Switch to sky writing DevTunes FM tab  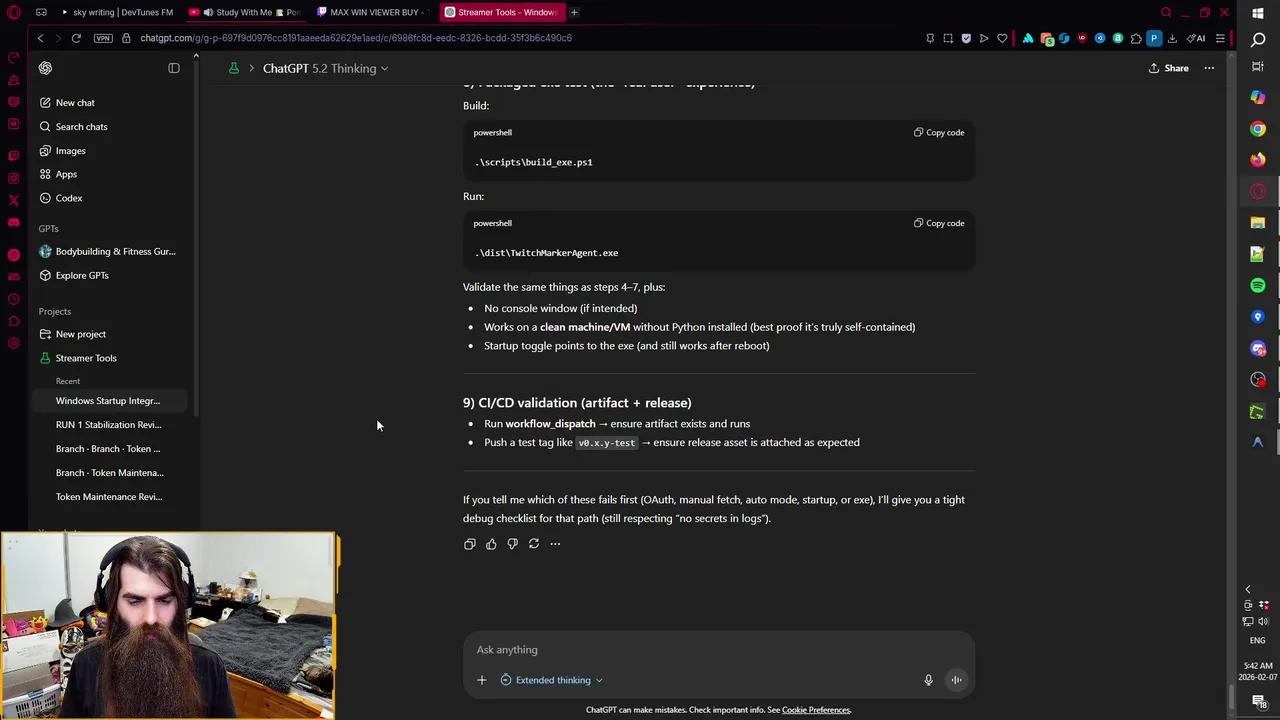[x=117, y=12]
